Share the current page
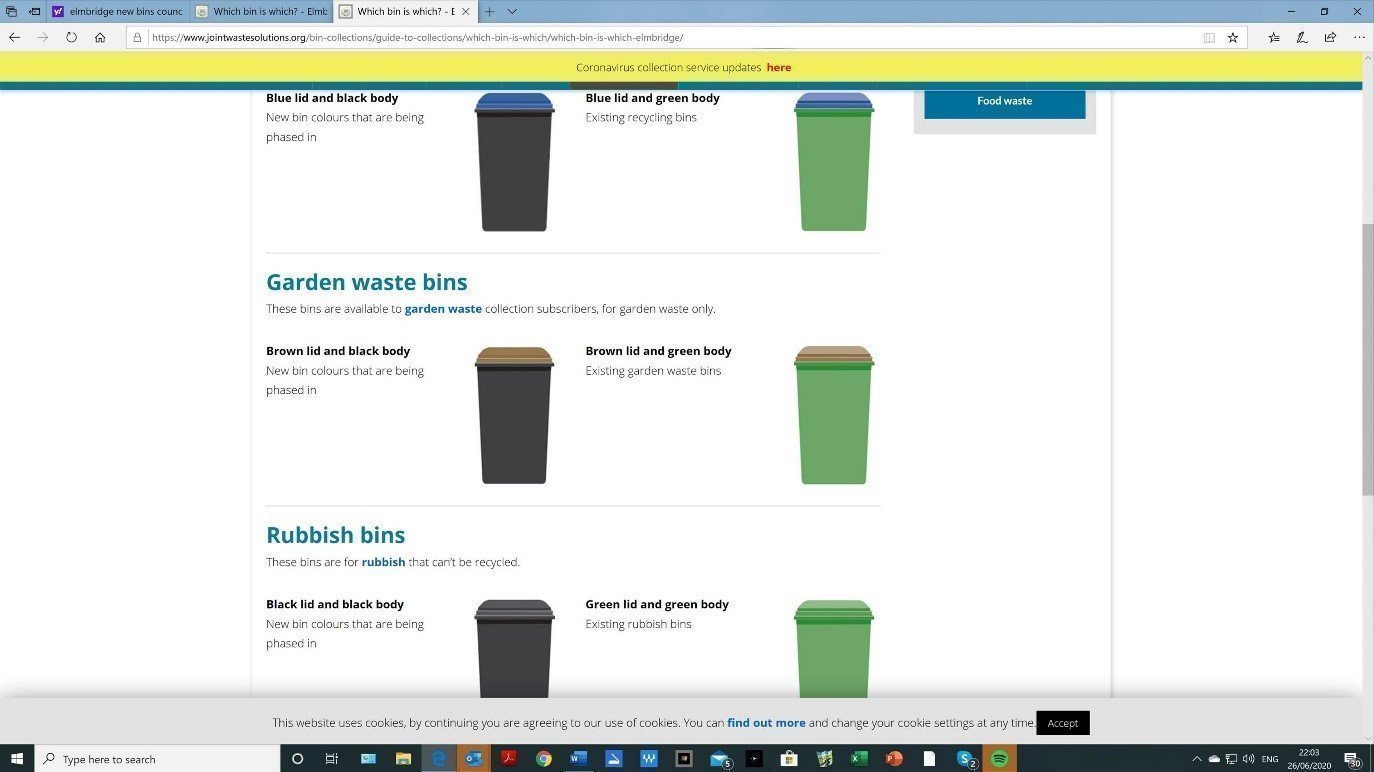1374x772 pixels. click(x=1330, y=37)
